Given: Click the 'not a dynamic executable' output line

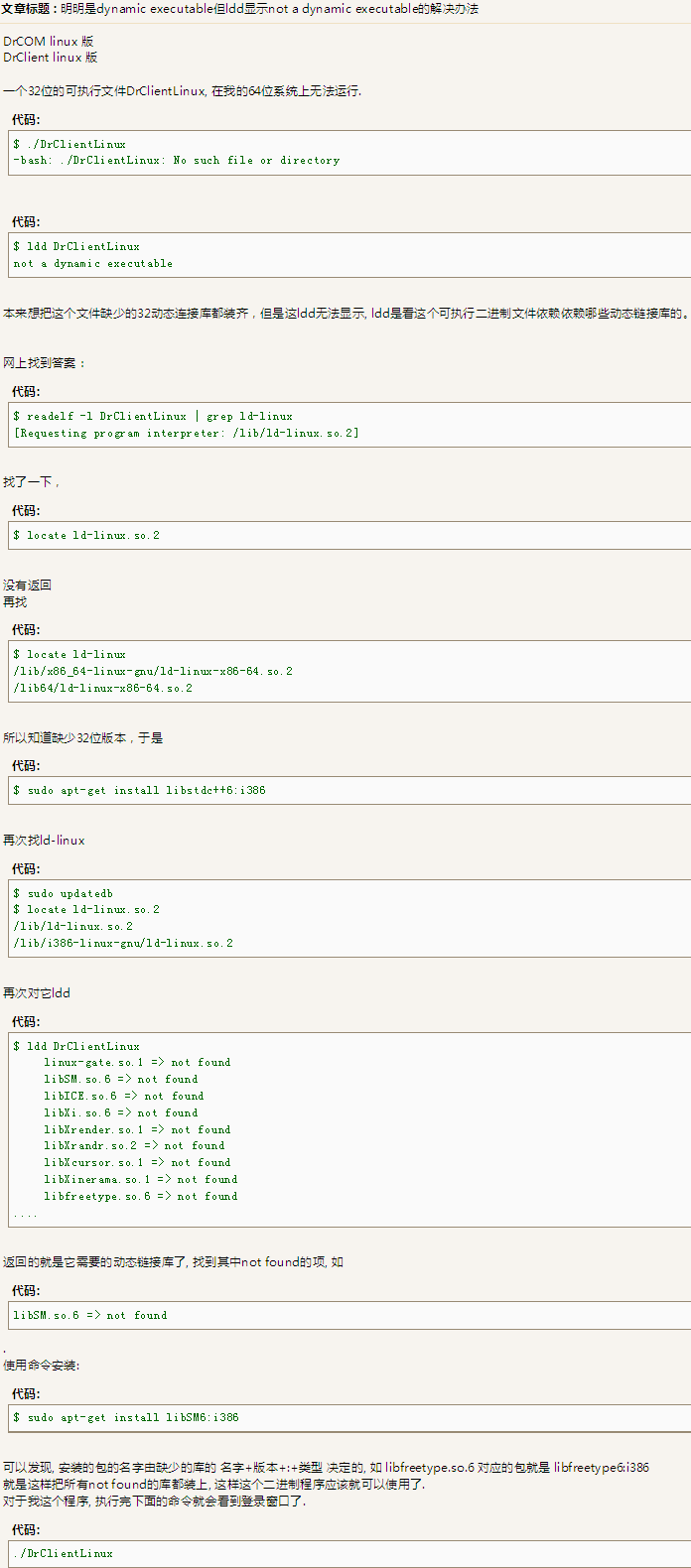Looking at the screenshot, I should coord(93,264).
